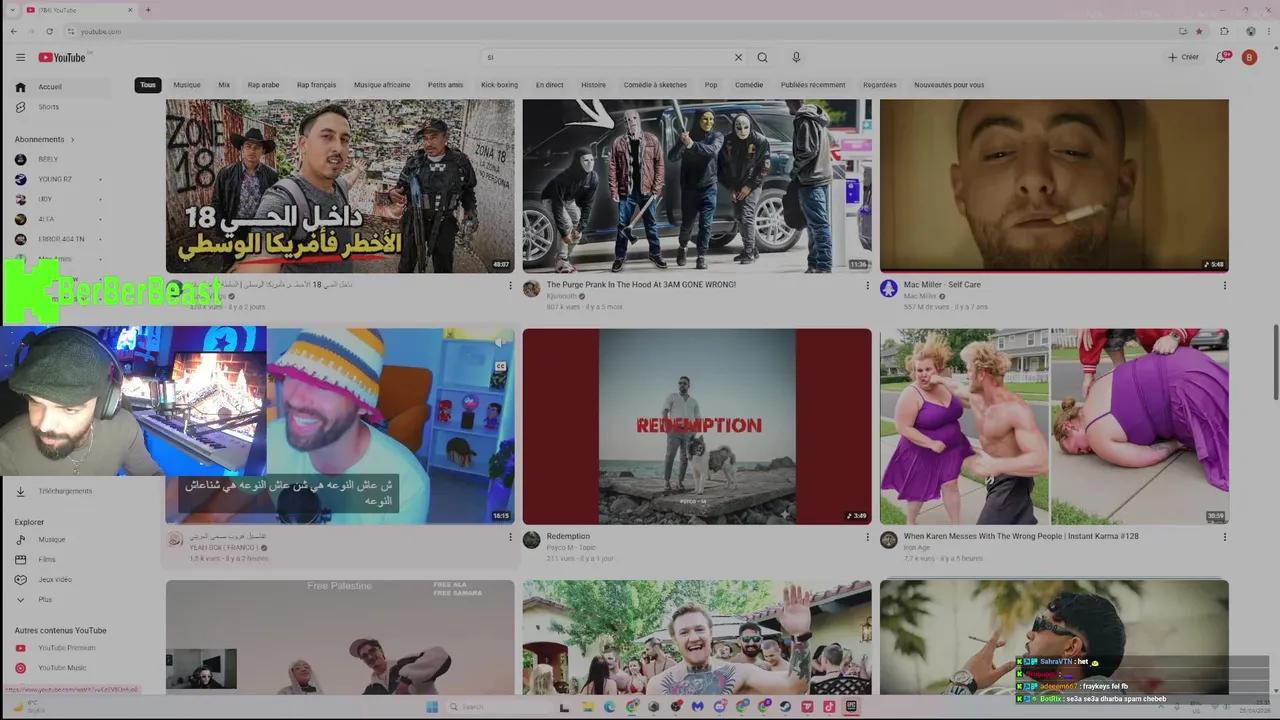The image size is (1280, 720).
Task: Click The Purge Prank video title
Action: [641, 285]
